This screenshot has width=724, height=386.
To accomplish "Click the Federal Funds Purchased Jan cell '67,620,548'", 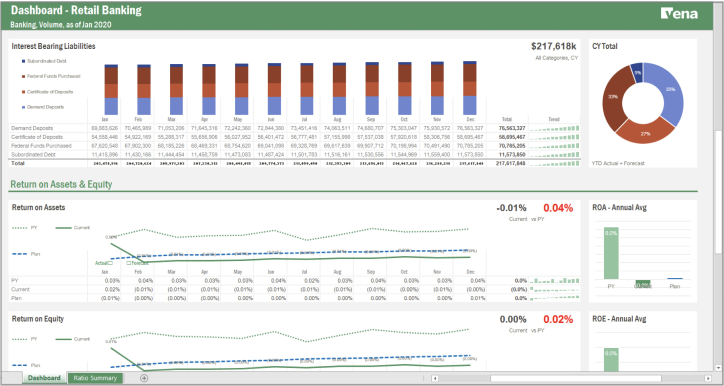I will point(104,145).
